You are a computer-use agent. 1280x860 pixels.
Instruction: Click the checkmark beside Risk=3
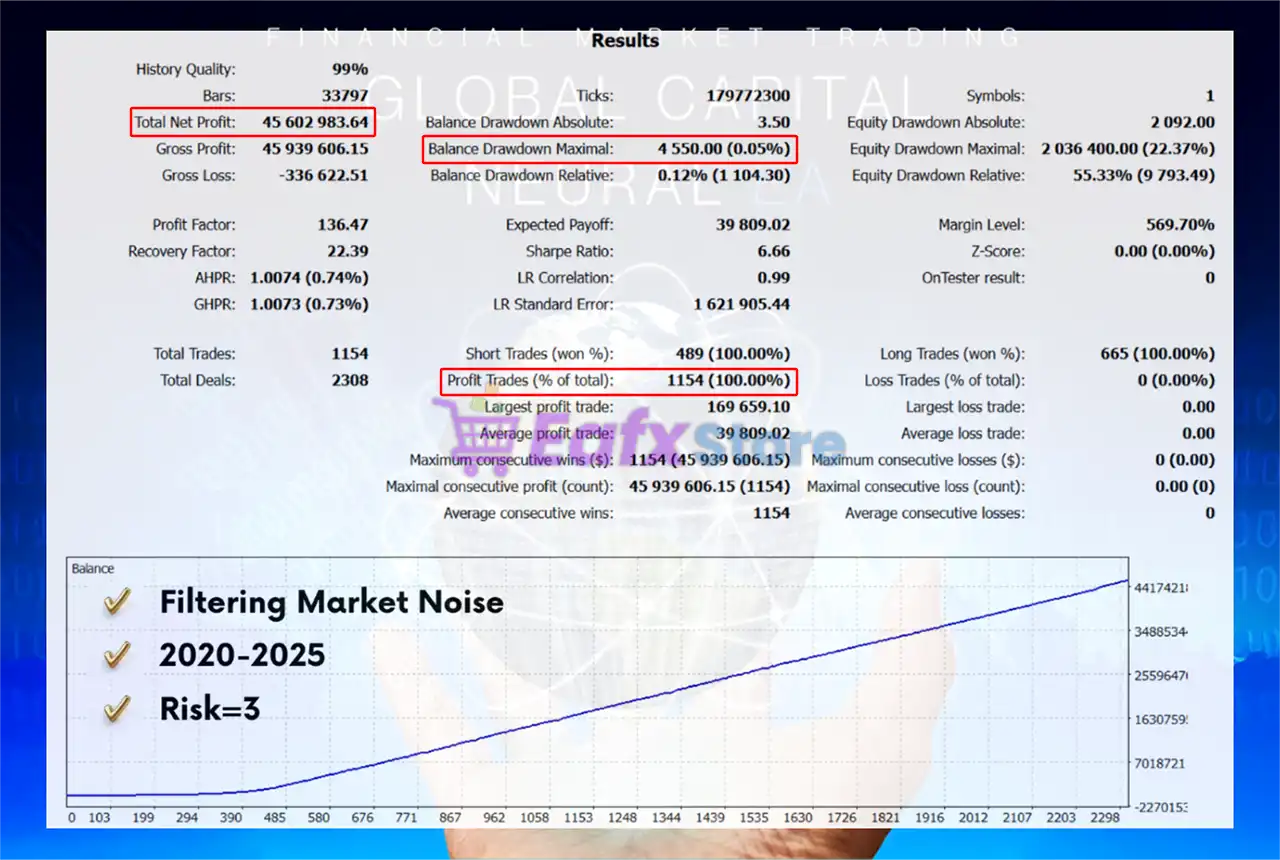point(118,709)
